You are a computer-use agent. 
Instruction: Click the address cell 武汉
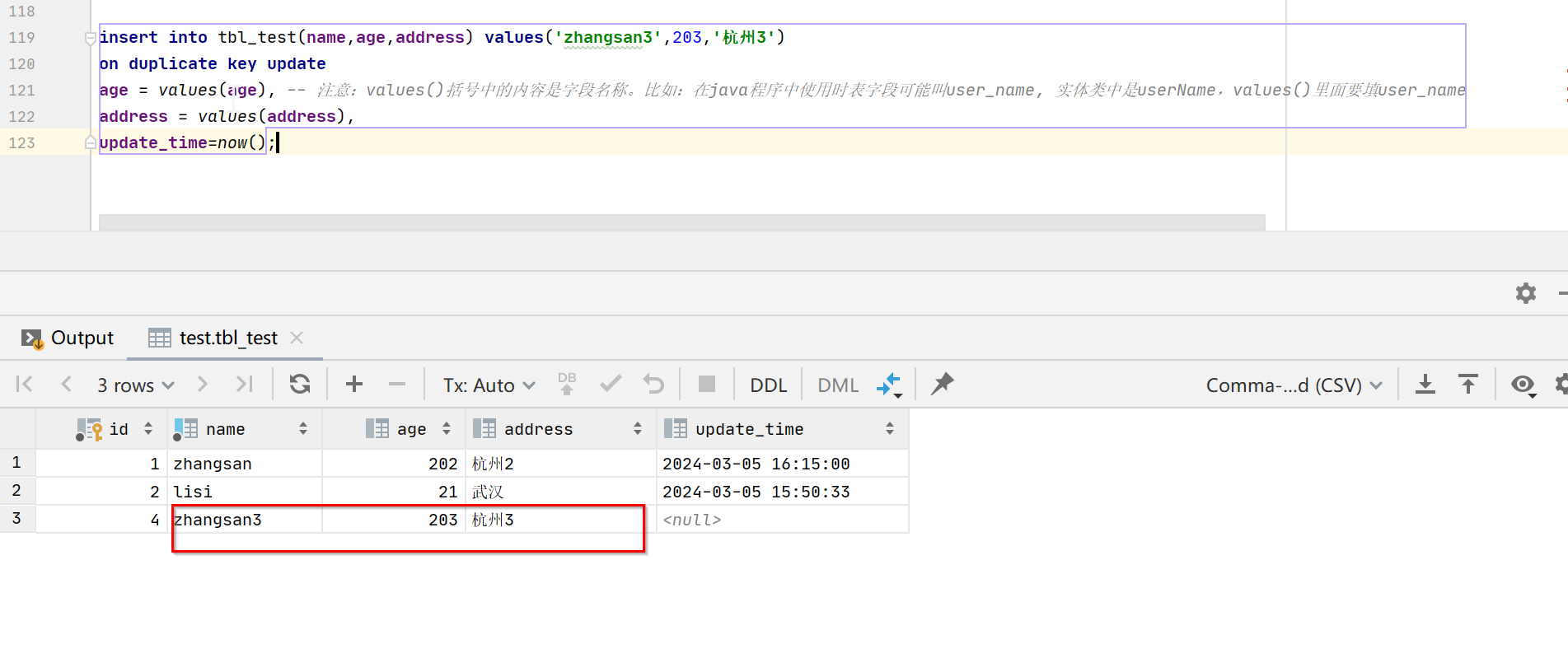[561, 492]
